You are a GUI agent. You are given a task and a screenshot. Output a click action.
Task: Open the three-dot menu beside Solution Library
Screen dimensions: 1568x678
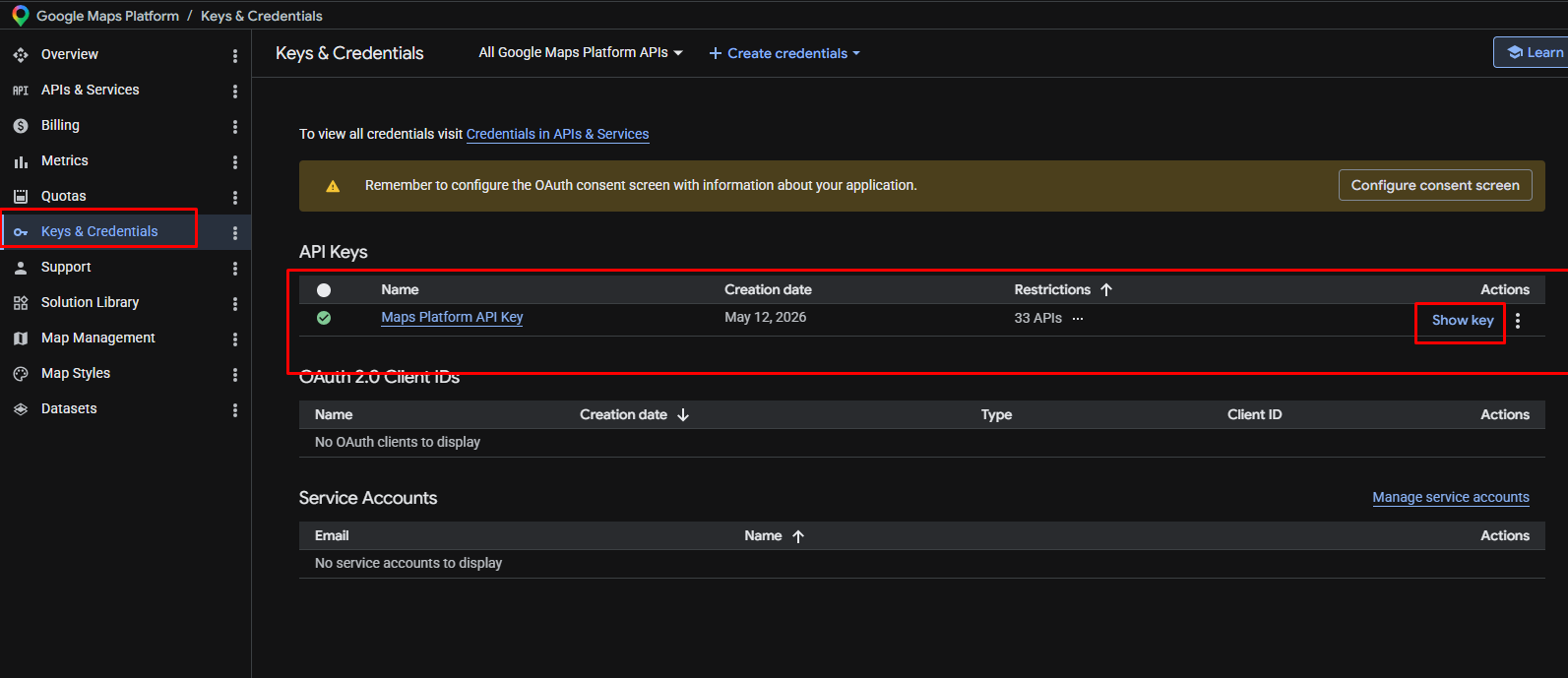(x=235, y=304)
